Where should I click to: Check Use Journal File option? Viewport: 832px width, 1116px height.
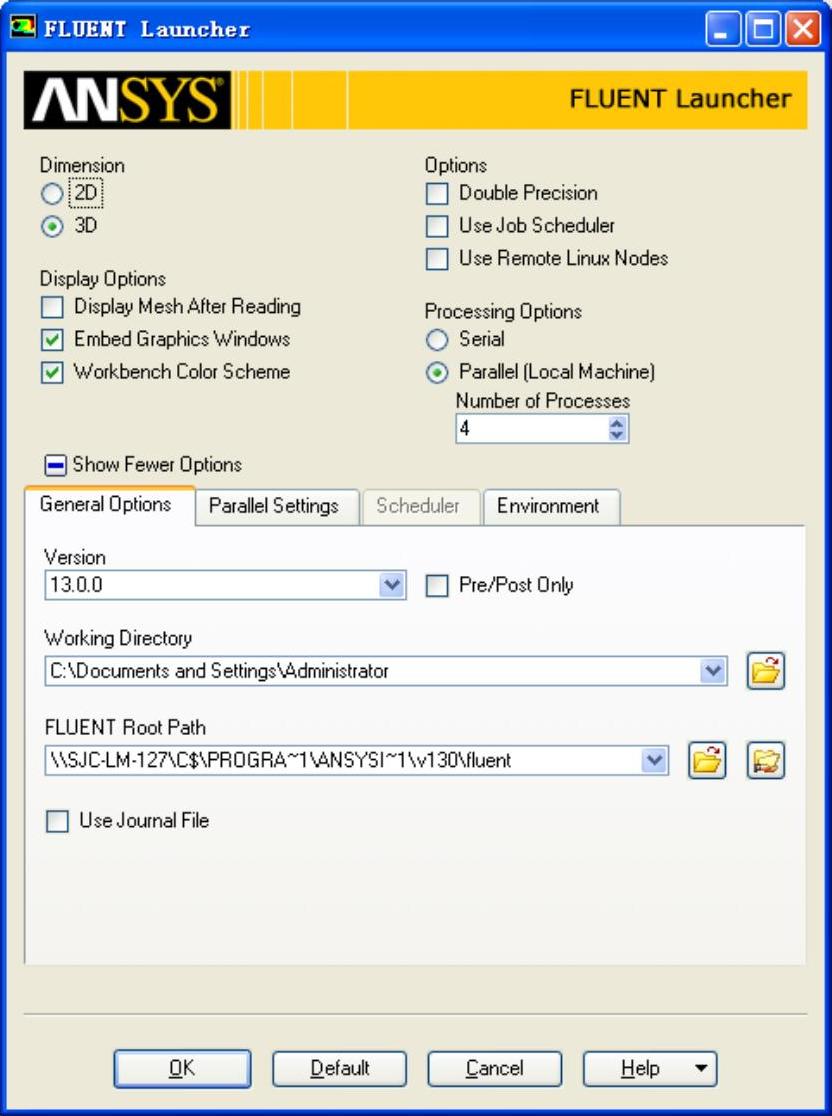pos(58,822)
